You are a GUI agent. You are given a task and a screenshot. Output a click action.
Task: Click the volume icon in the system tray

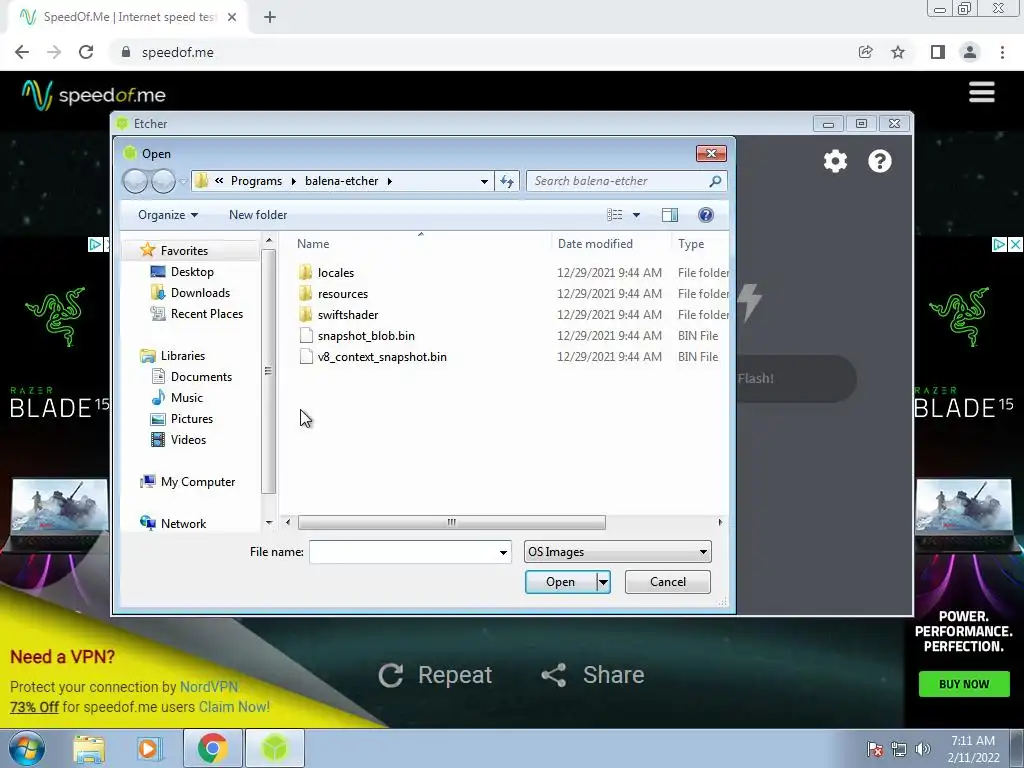[x=922, y=749]
